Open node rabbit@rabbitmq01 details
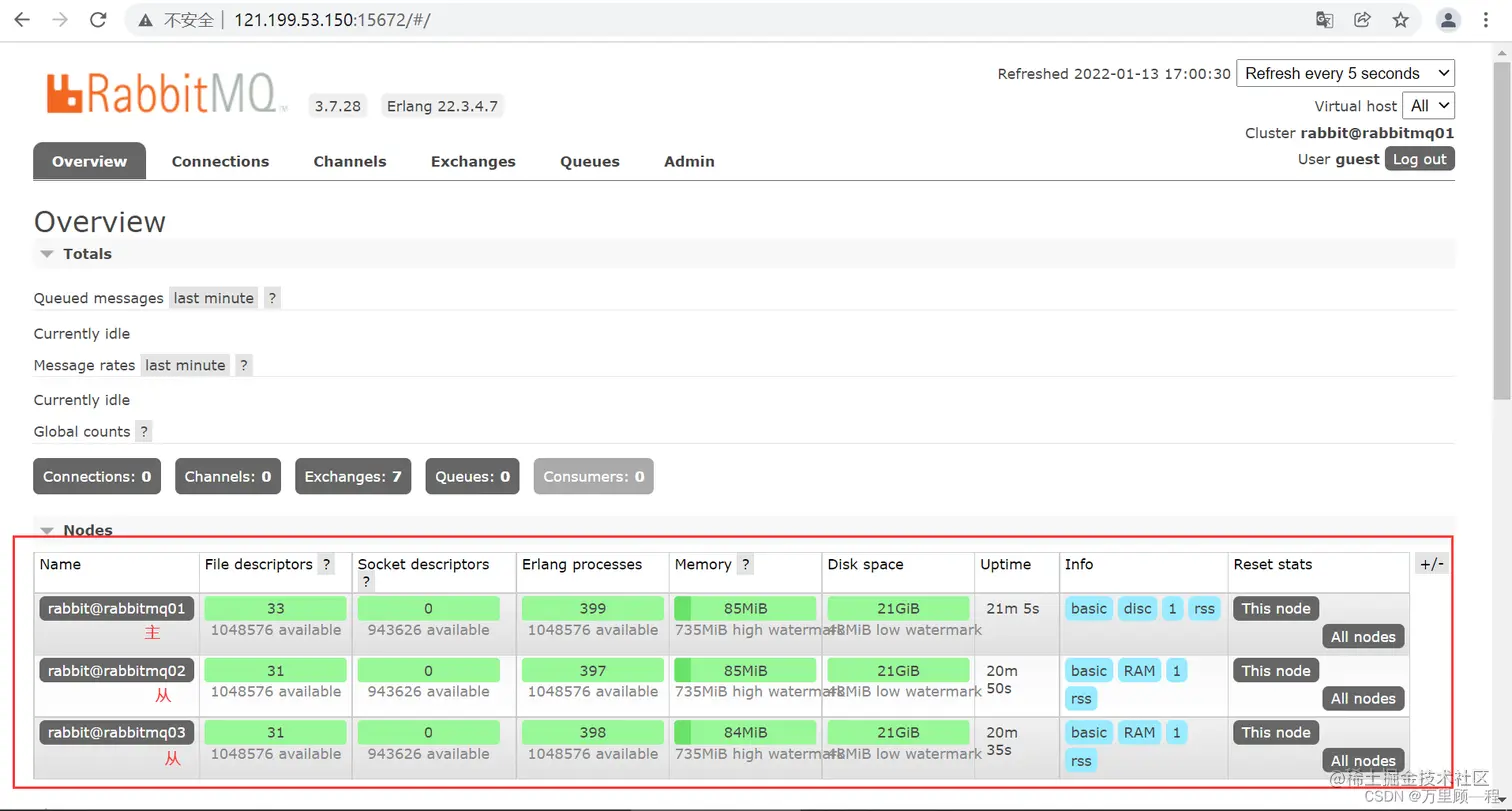This screenshot has height=811, width=1512. pos(117,608)
